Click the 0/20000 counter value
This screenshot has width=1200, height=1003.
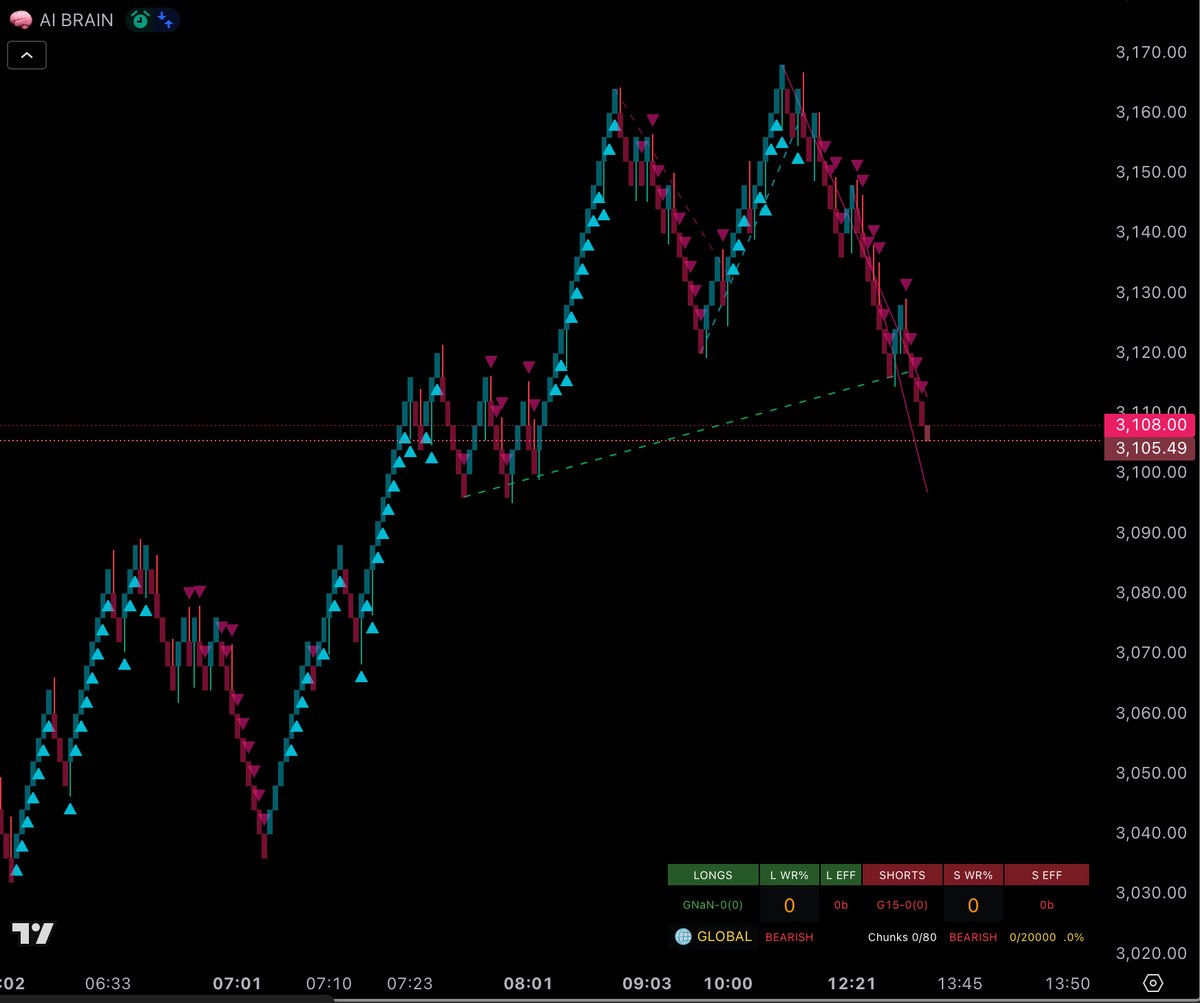pyautogui.click(x=1031, y=937)
